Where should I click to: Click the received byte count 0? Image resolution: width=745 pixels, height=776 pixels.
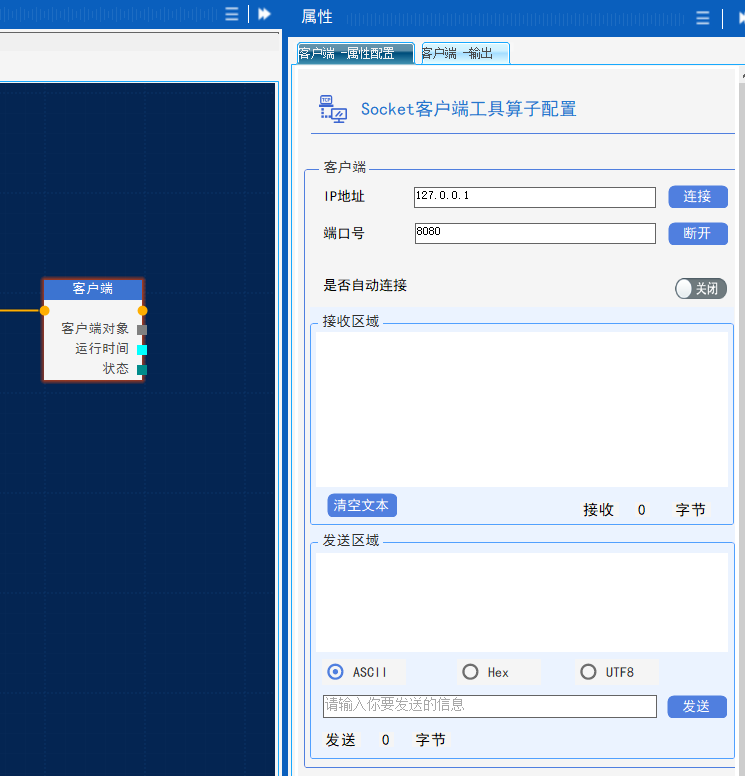pos(642,510)
